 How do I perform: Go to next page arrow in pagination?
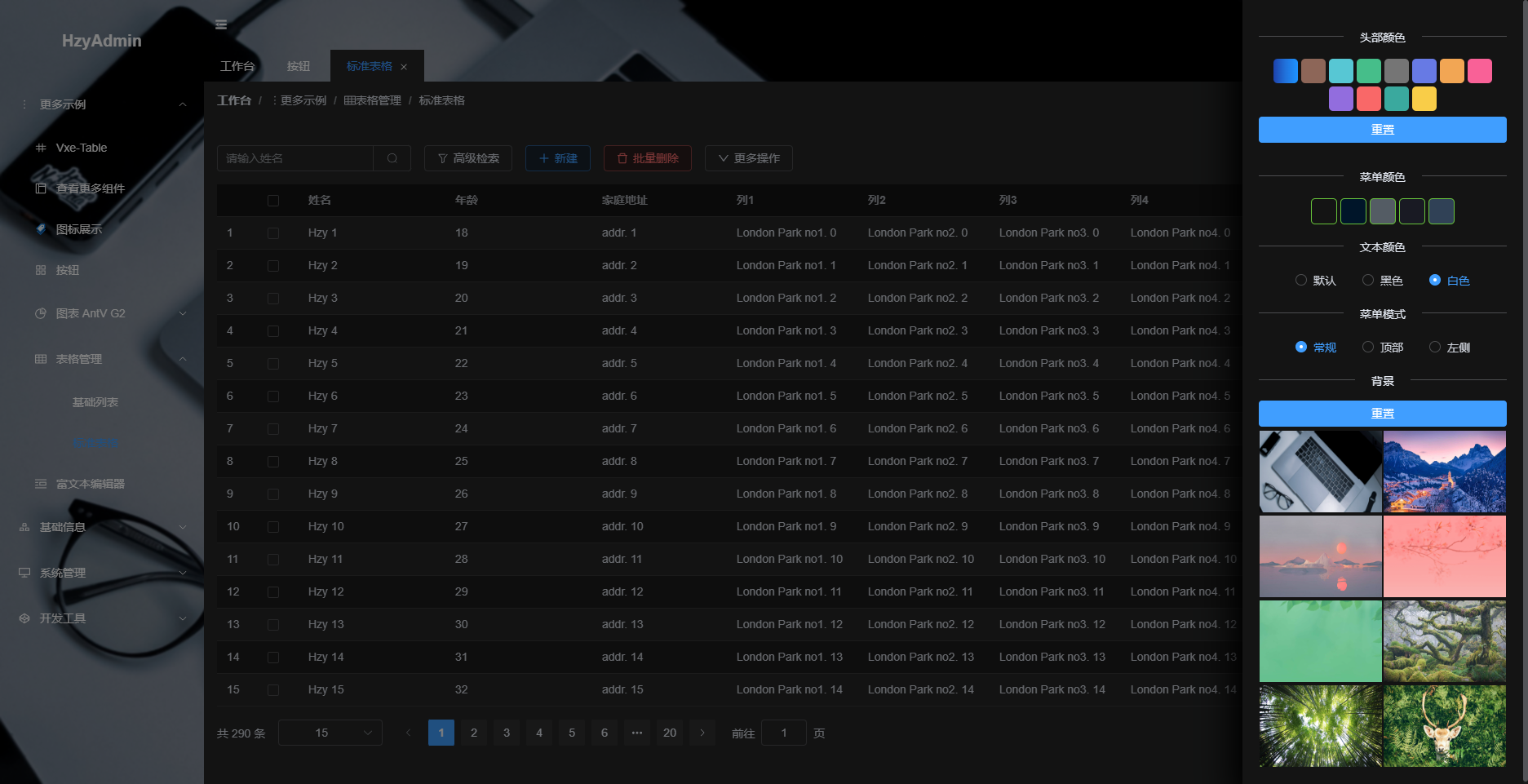[702, 733]
